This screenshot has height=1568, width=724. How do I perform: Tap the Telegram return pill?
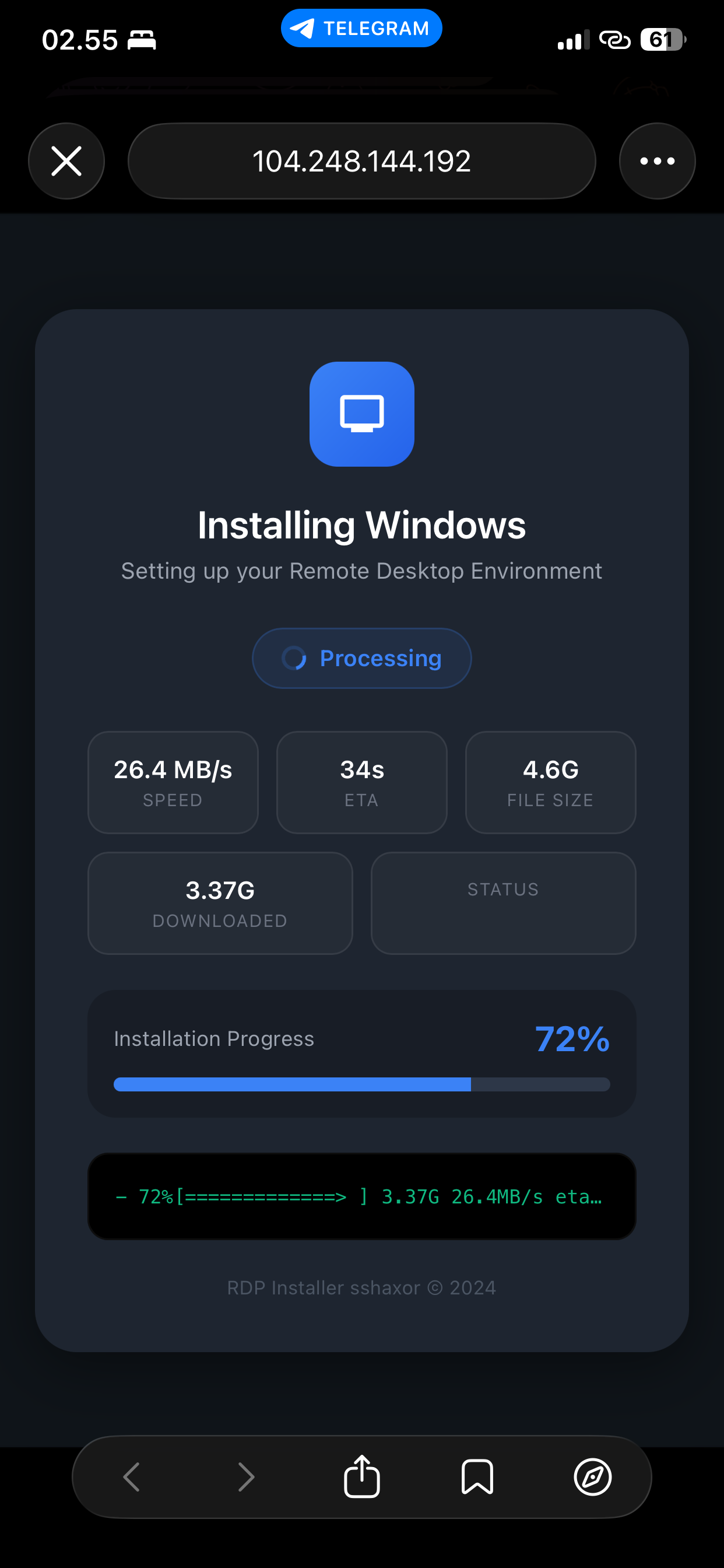[361, 28]
